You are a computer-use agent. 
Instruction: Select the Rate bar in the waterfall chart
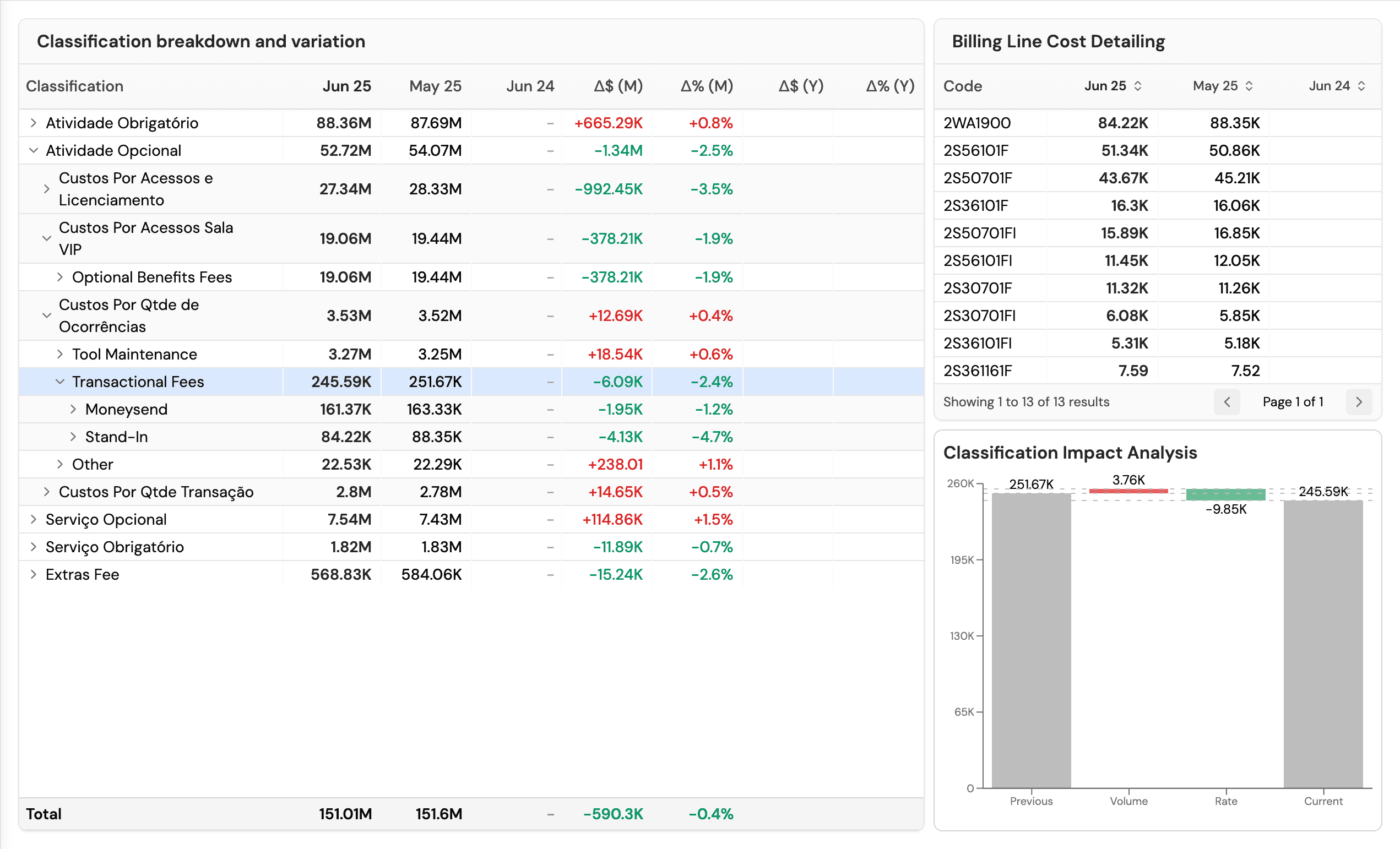1225,493
